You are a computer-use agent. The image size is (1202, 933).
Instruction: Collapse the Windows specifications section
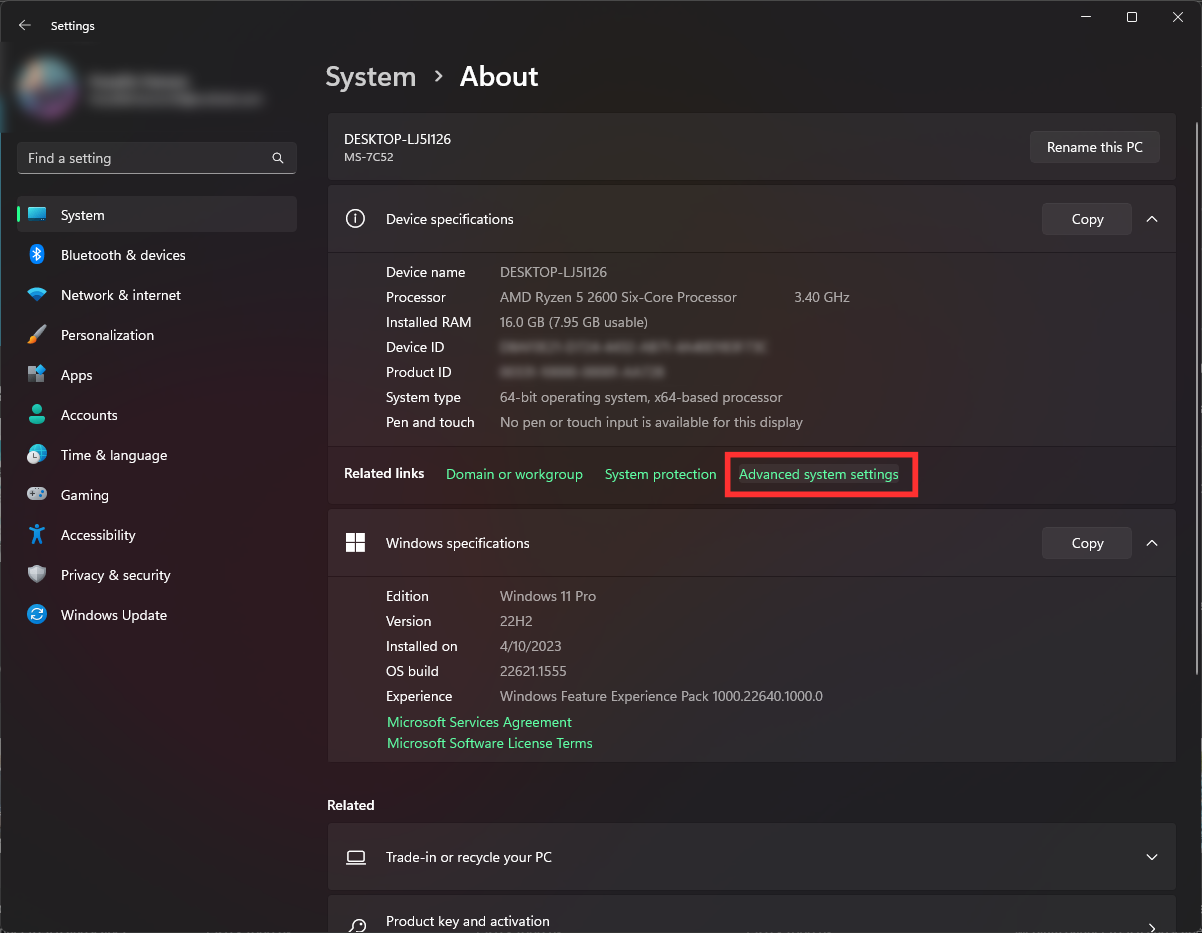[1152, 543]
